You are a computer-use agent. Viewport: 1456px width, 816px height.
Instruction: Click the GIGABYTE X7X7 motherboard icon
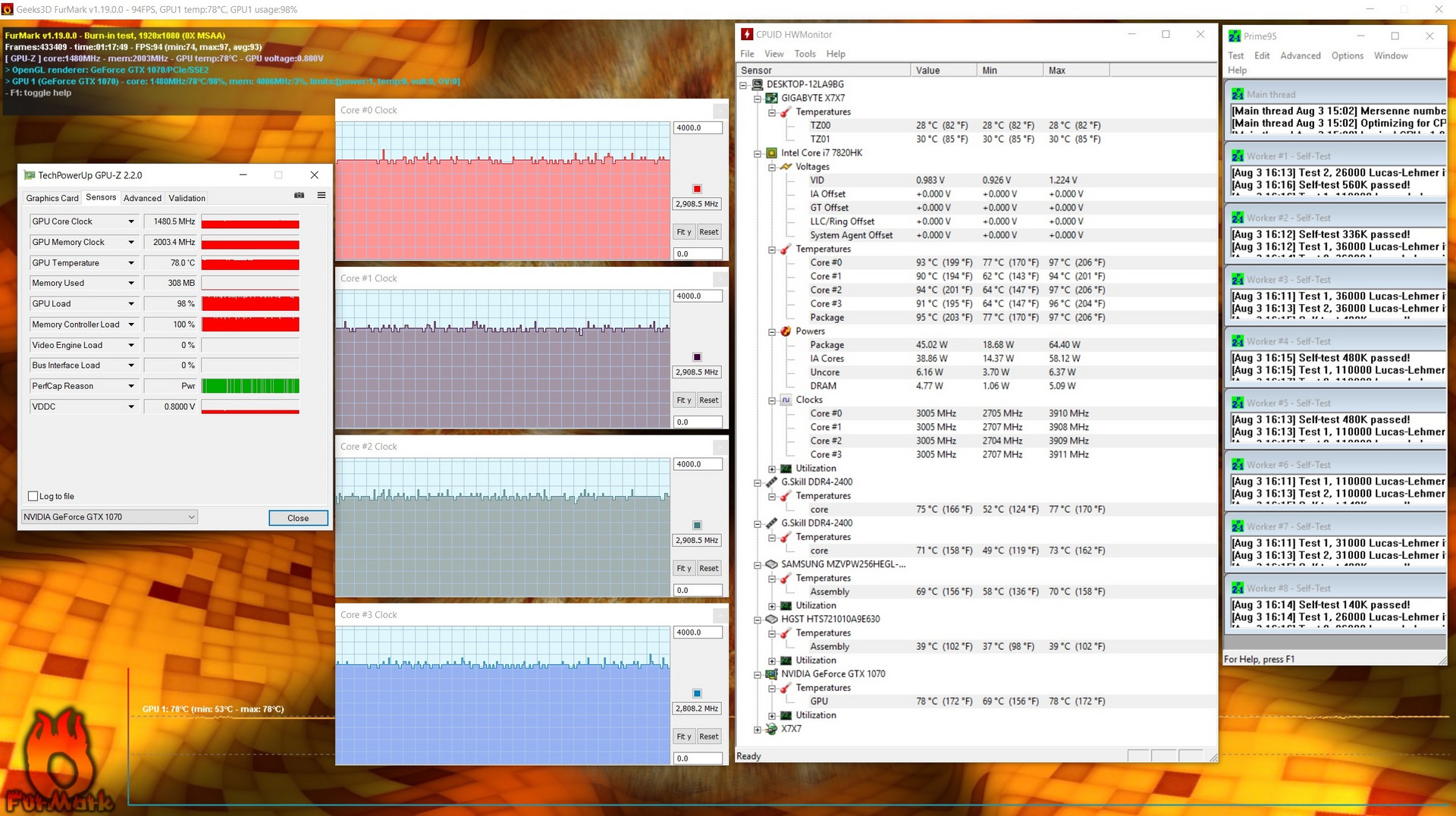tap(771, 98)
